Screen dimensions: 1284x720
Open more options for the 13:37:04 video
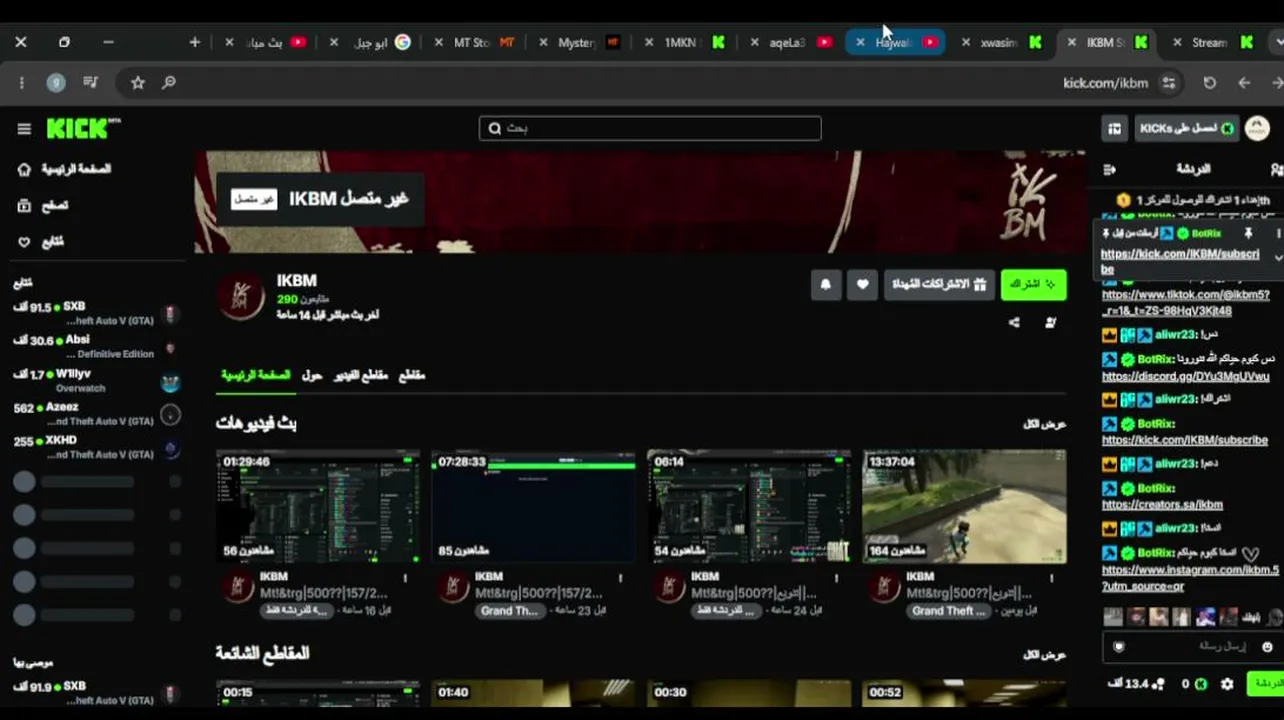pyautogui.click(x=1052, y=578)
